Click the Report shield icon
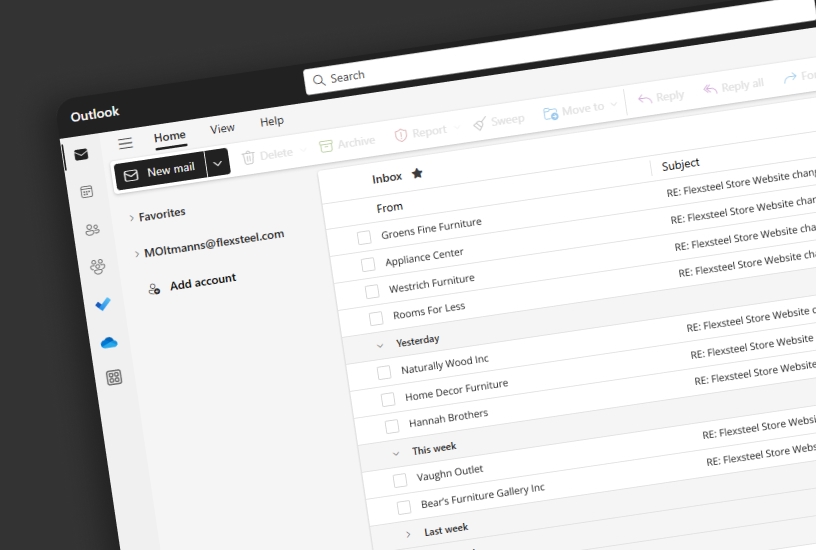816x550 pixels. pos(401,135)
